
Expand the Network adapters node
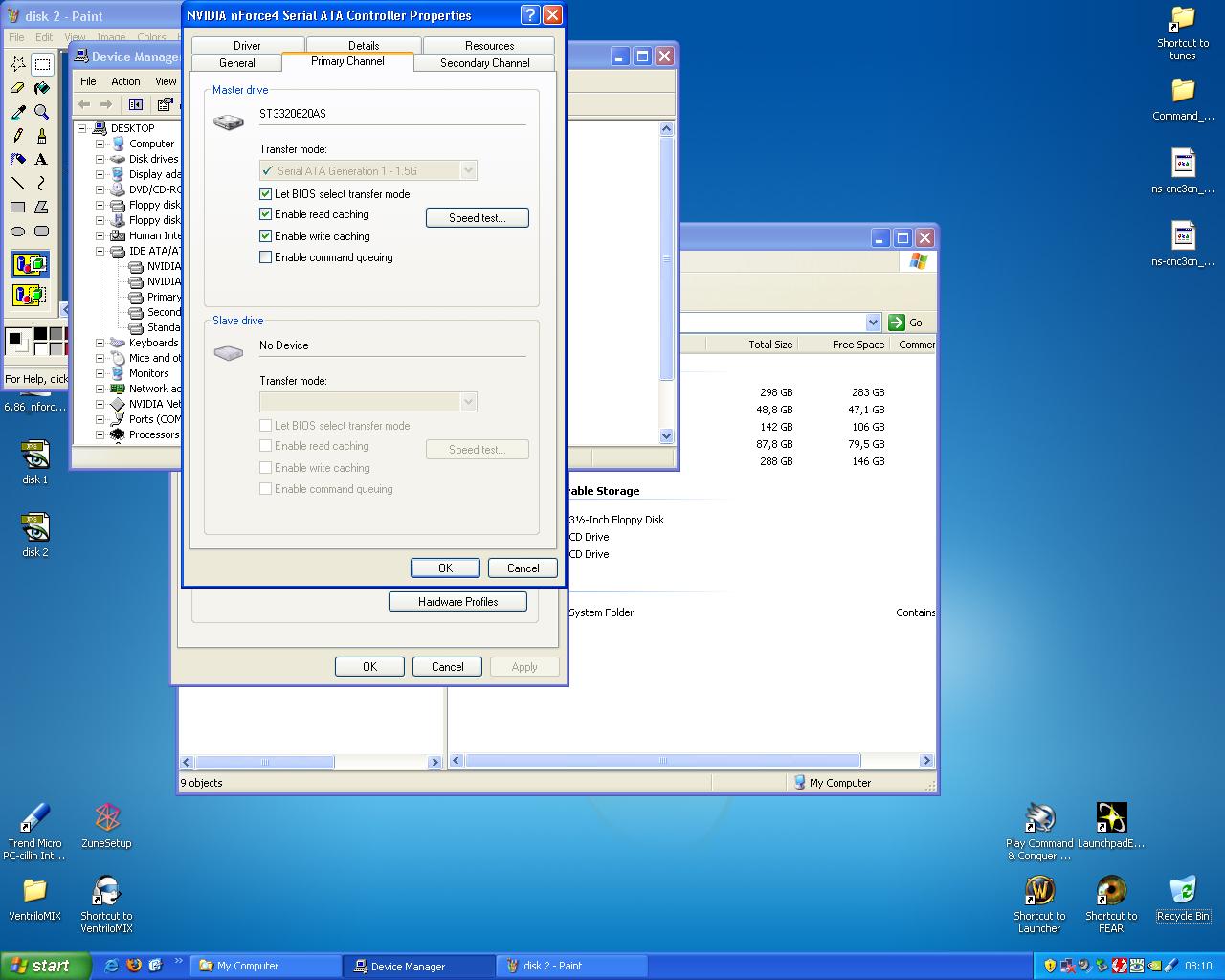tap(100, 389)
